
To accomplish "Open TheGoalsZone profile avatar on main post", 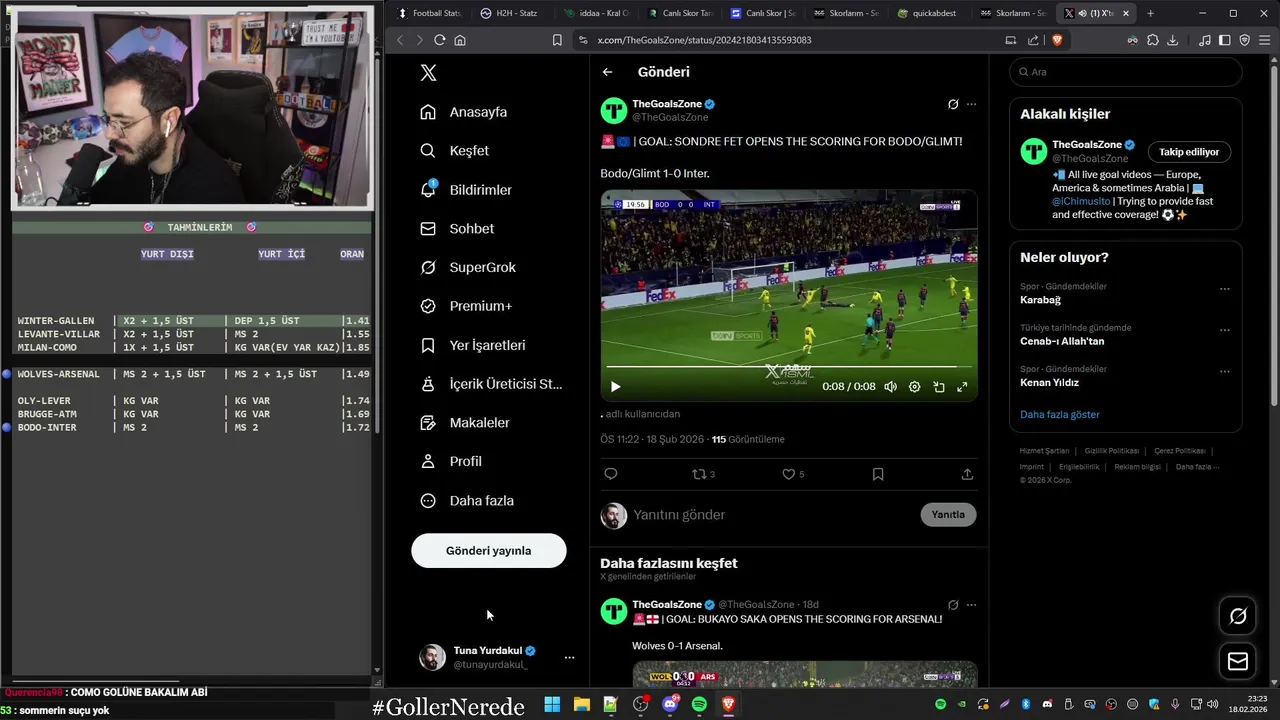I will click(614, 110).
